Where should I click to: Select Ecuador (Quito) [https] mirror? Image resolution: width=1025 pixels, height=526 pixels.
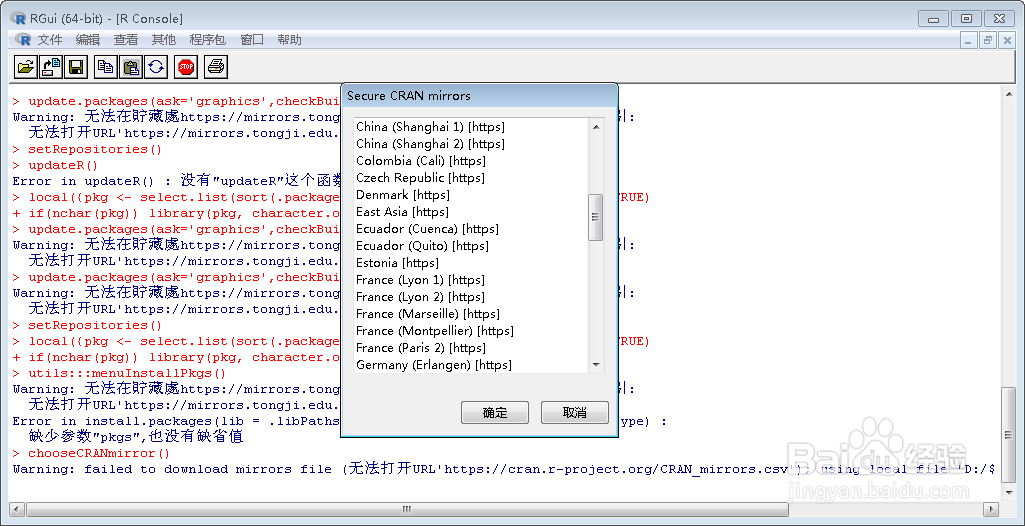click(x=471, y=246)
